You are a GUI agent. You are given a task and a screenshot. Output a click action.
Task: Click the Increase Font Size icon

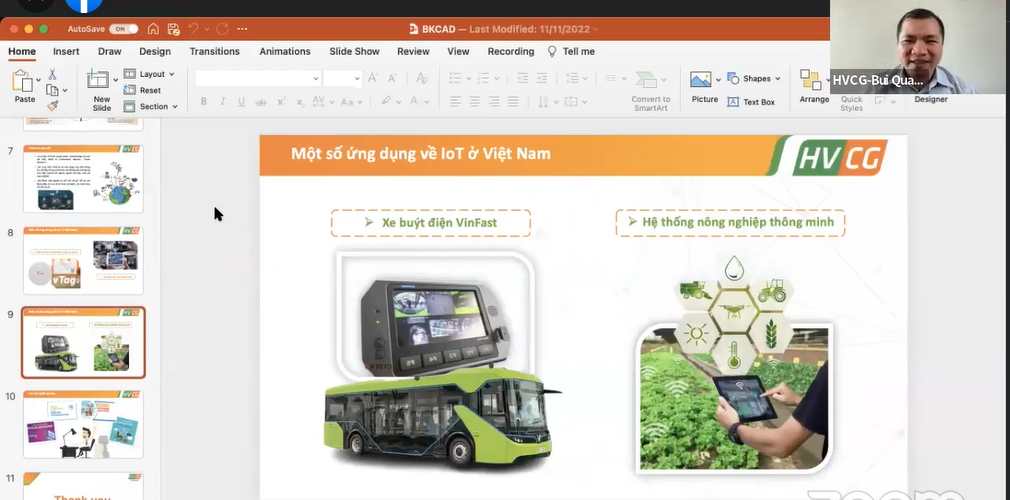tap(373, 78)
